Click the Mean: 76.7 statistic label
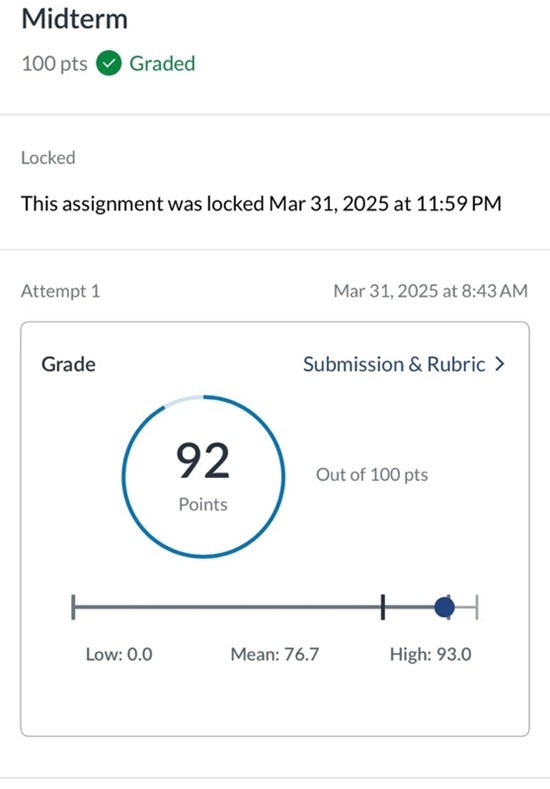Screen dimensions: 550x789 coord(275,655)
